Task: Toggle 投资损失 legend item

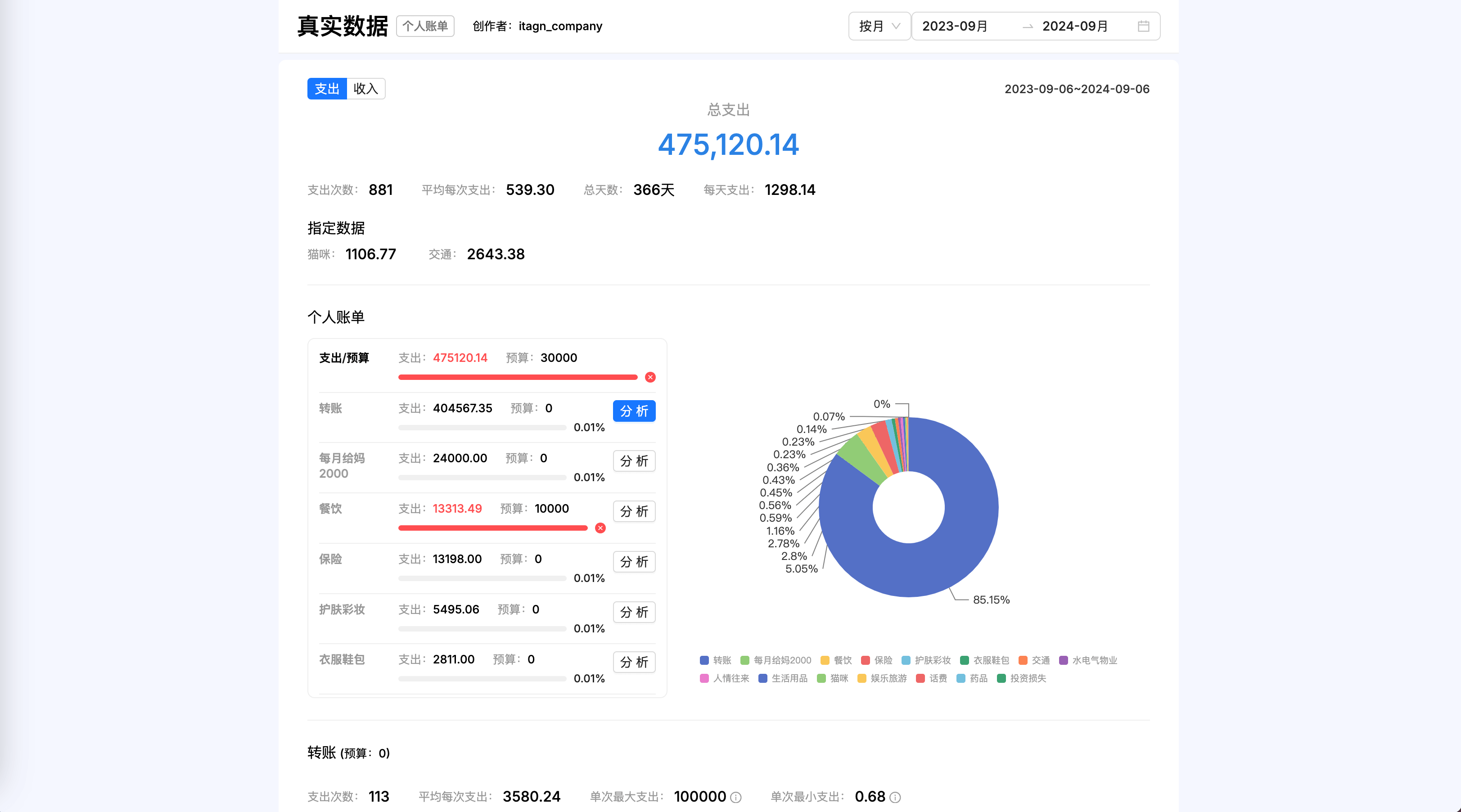Action: pyautogui.click(x=1022, y=678)
